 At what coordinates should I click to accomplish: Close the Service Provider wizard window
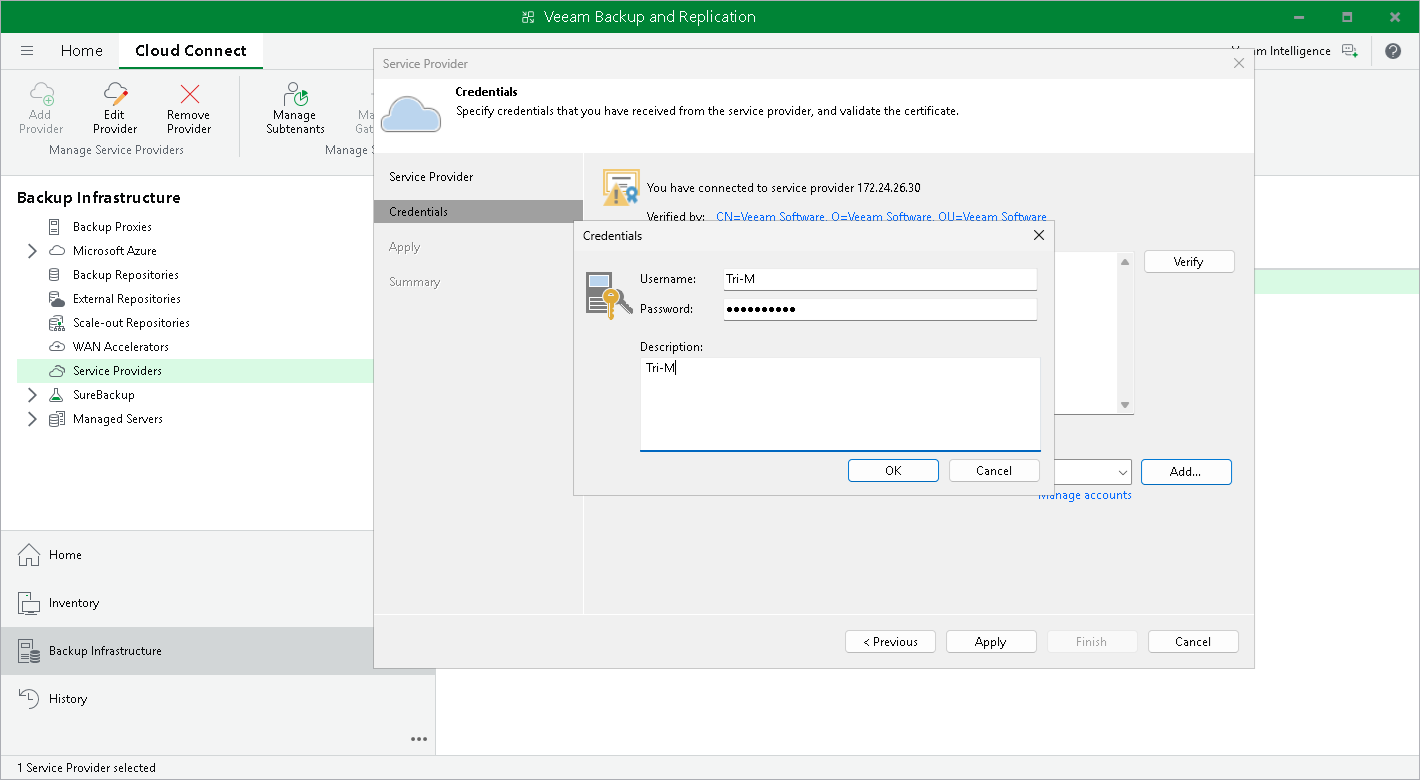[x=1239, y=63]
